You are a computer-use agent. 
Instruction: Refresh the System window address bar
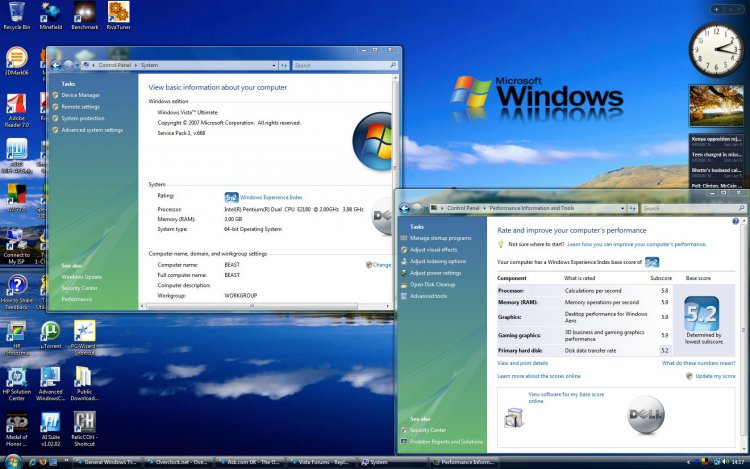[284, 65]
